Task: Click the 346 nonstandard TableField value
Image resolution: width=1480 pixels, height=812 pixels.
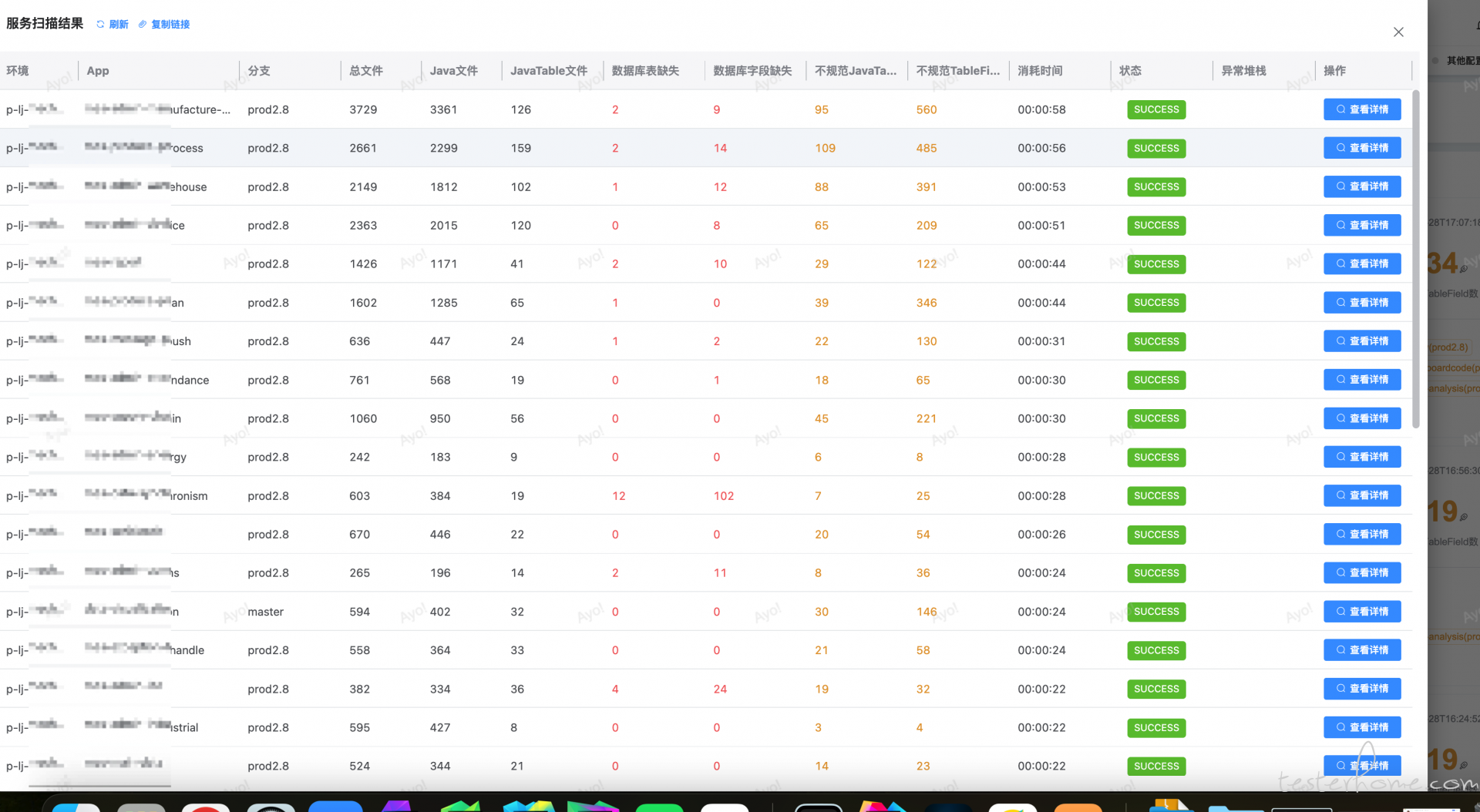Action: tap(927, 303)
